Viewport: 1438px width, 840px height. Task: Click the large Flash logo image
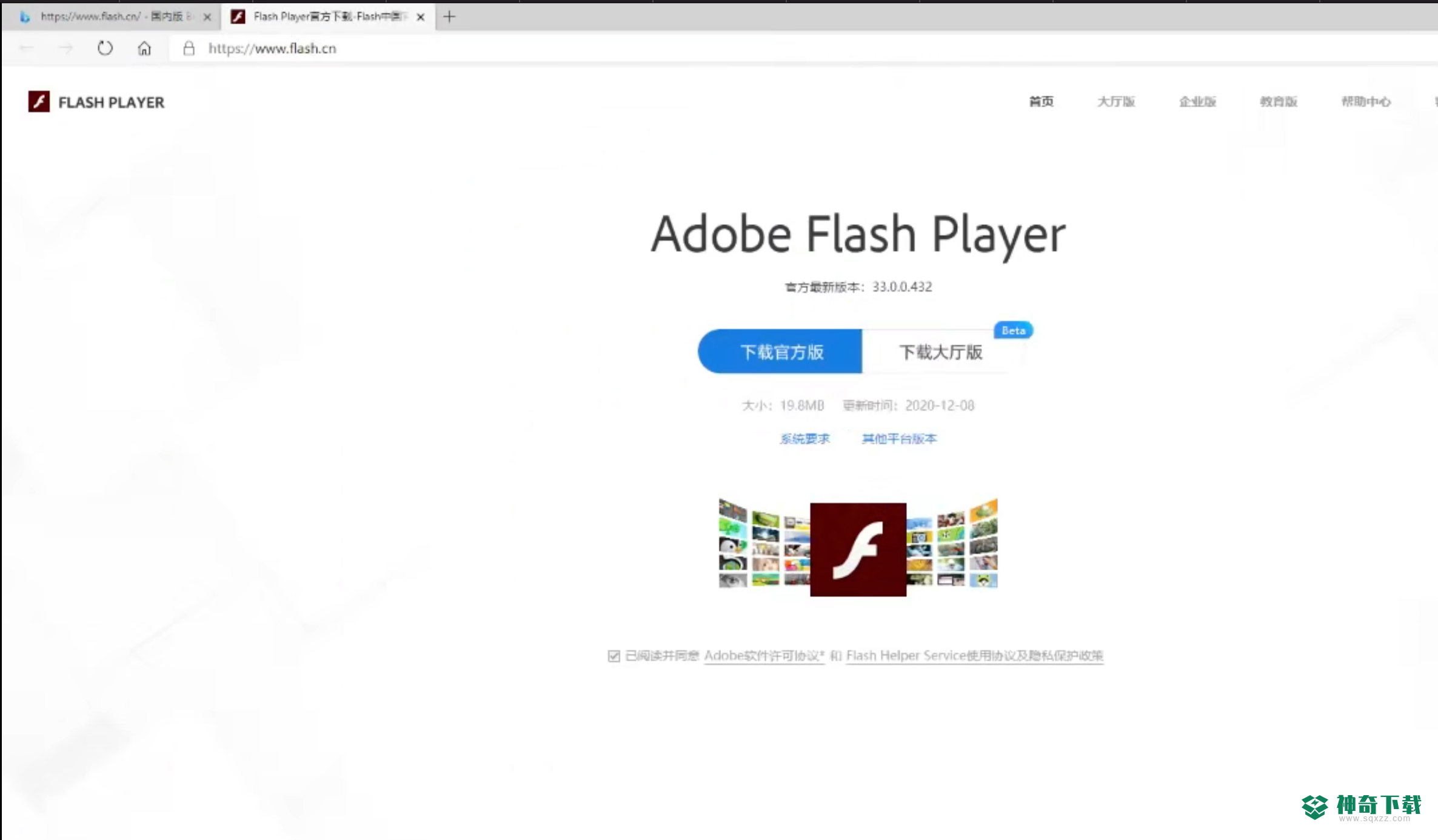tap(858, 549)
